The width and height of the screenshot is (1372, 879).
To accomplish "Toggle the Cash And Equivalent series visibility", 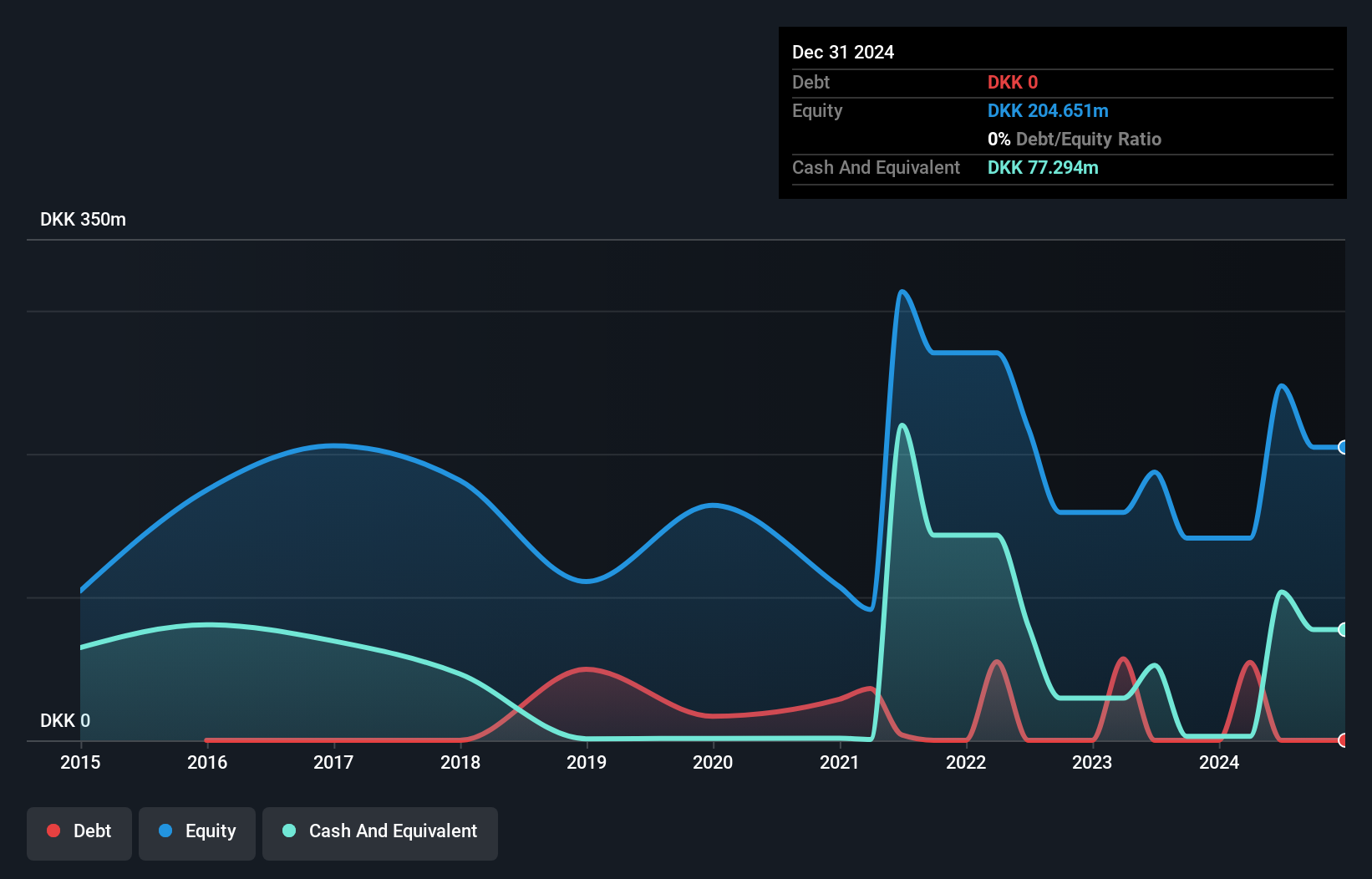I will [x=380, y=831].
